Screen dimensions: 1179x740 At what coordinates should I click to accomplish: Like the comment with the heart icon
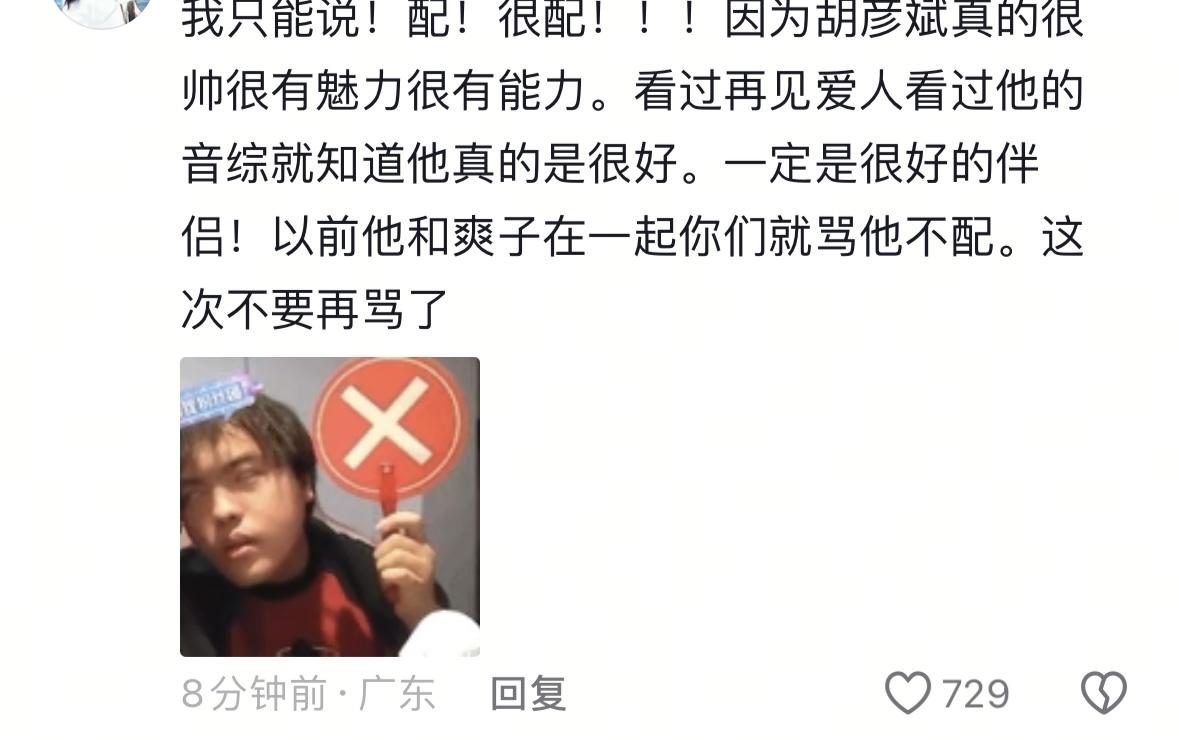tap(908, 693)
